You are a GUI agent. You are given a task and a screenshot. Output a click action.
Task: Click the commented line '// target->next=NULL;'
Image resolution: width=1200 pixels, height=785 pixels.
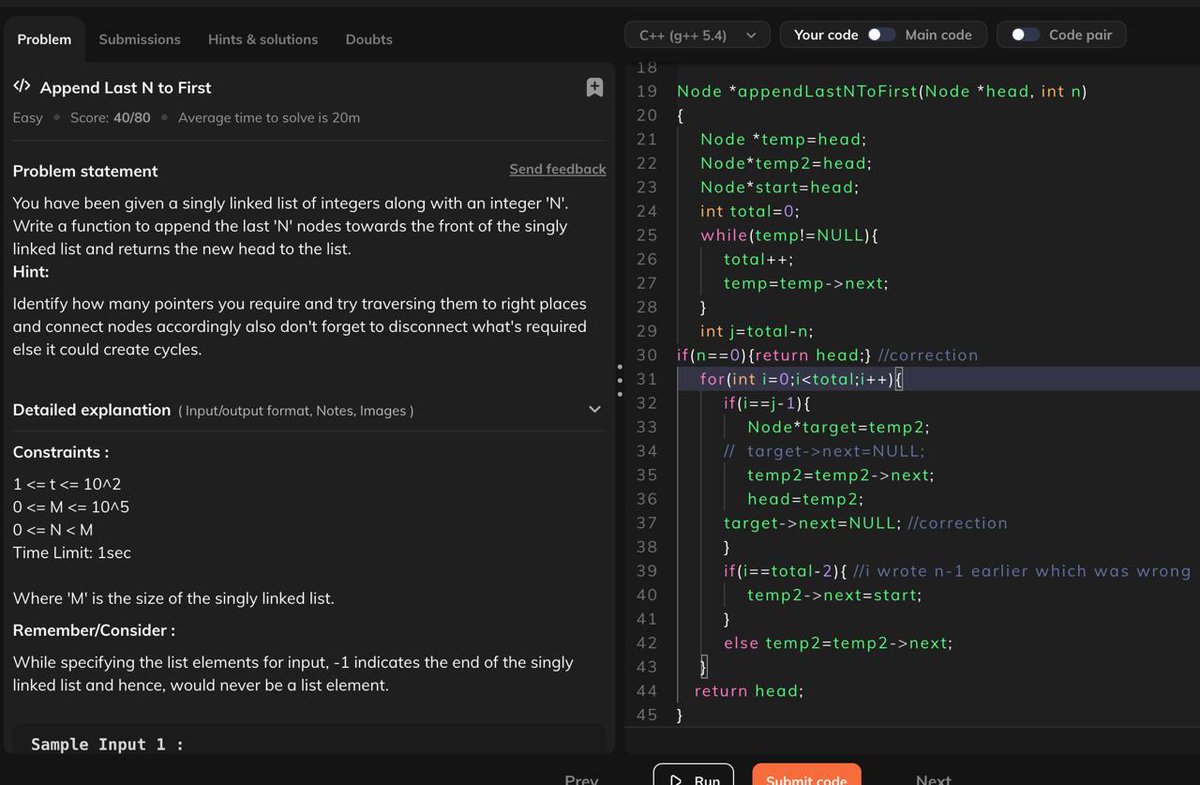point(824,451)
